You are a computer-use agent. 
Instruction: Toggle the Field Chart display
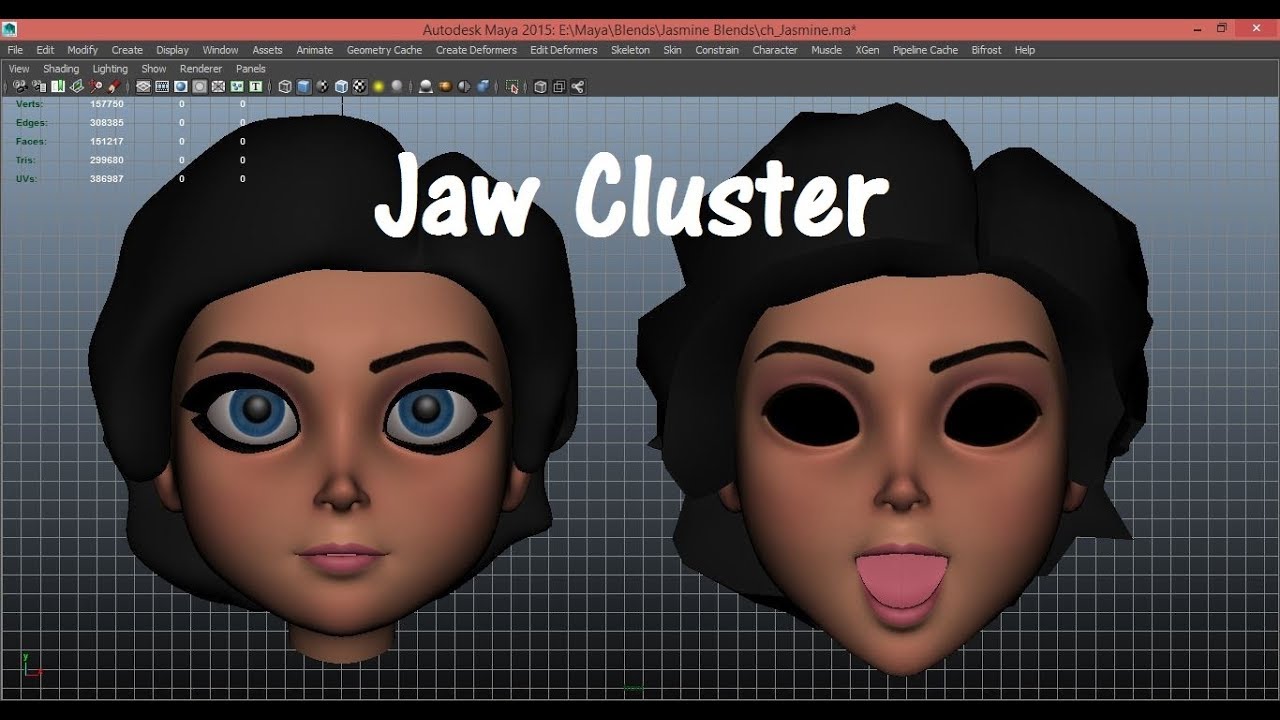218,87
